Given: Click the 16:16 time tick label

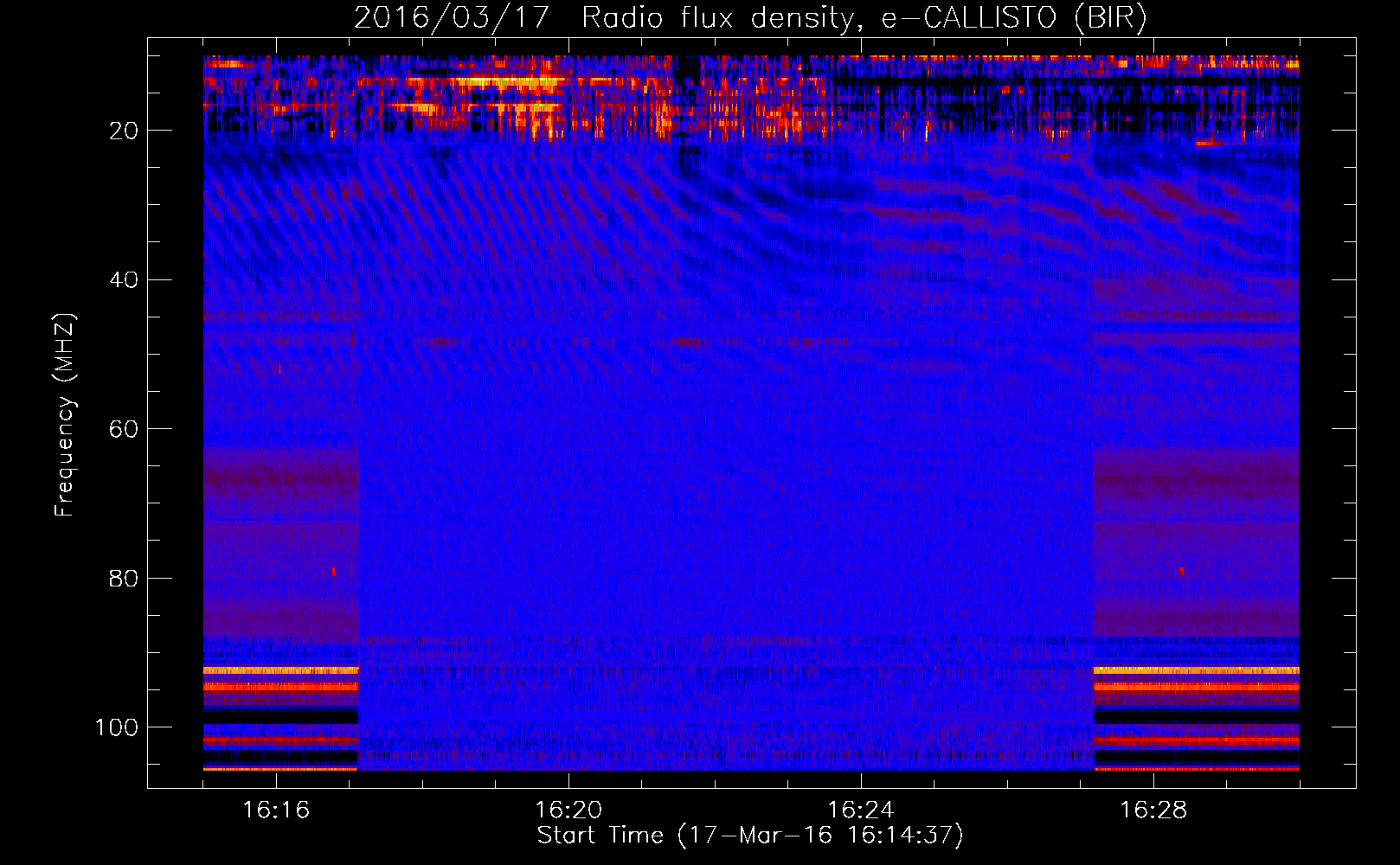Looking at the screenshot, I should 276,810.
